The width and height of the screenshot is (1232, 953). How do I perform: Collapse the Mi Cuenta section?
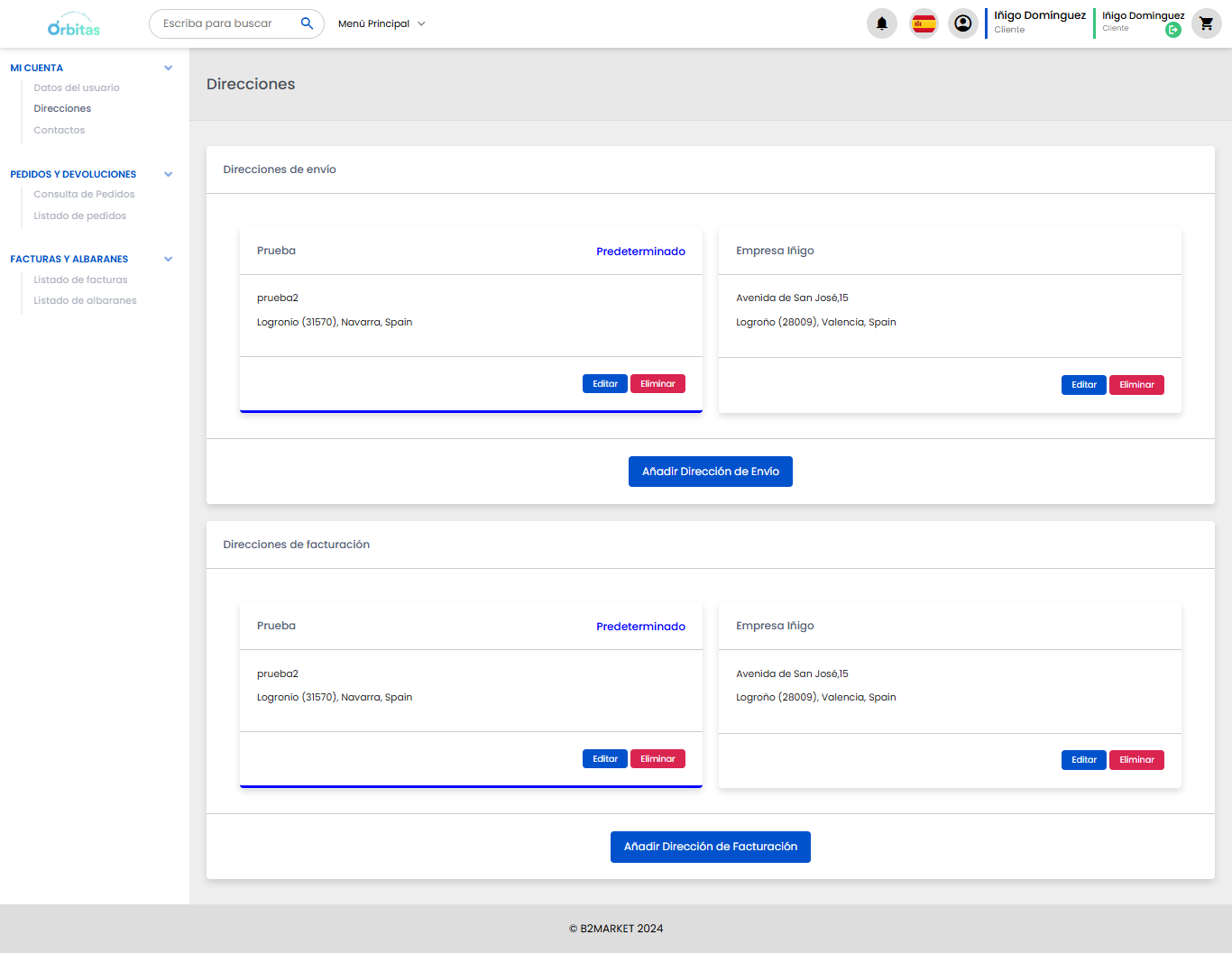[x=168, y=68]
